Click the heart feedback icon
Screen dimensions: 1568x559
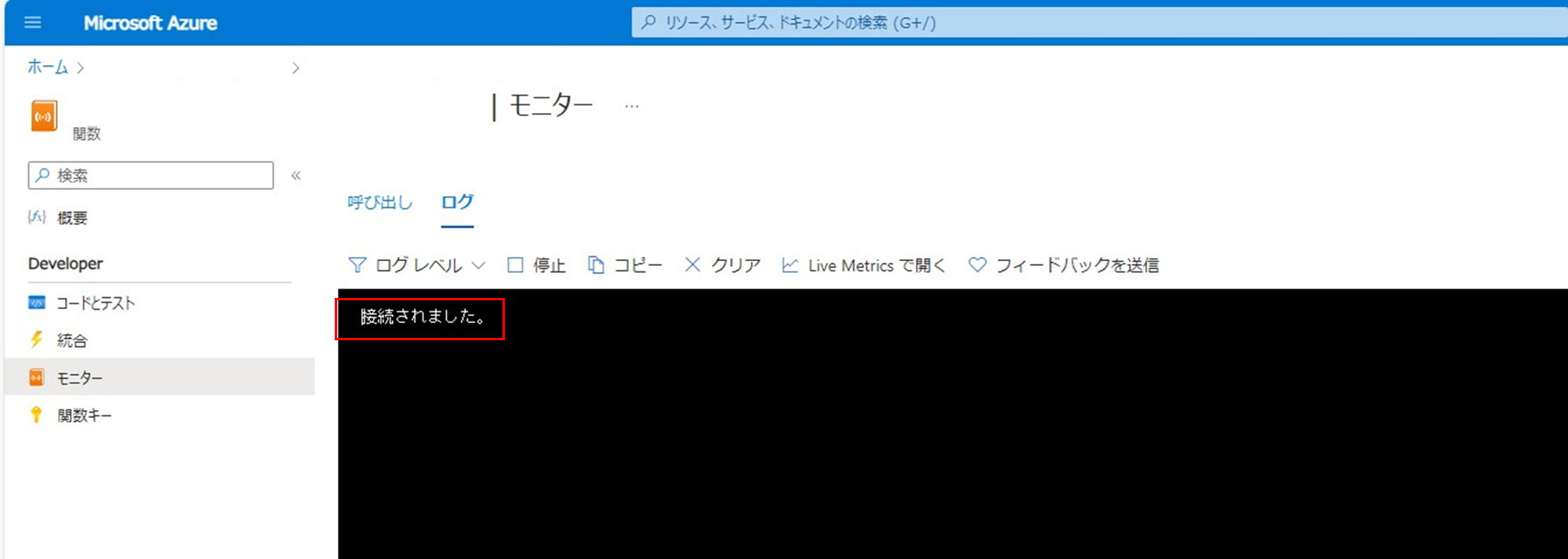tap(977, 265)
